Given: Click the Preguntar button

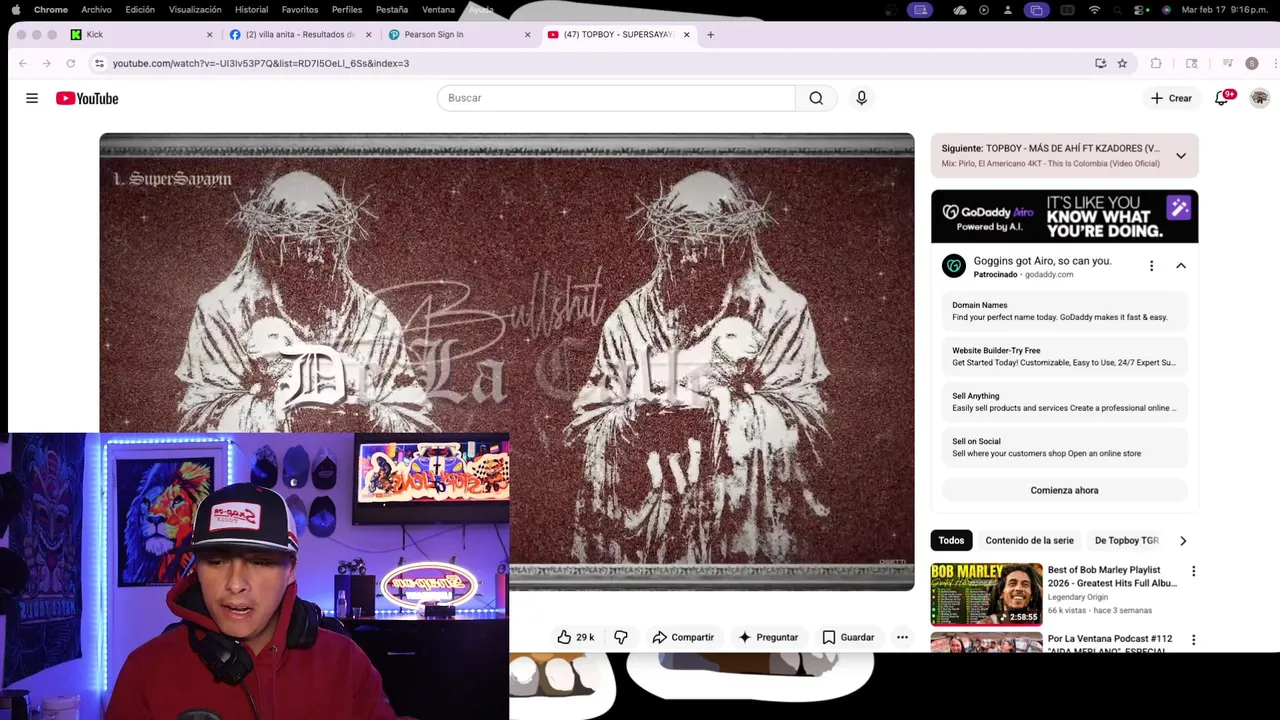Looking at the screenshot, I should click(768, 637).
